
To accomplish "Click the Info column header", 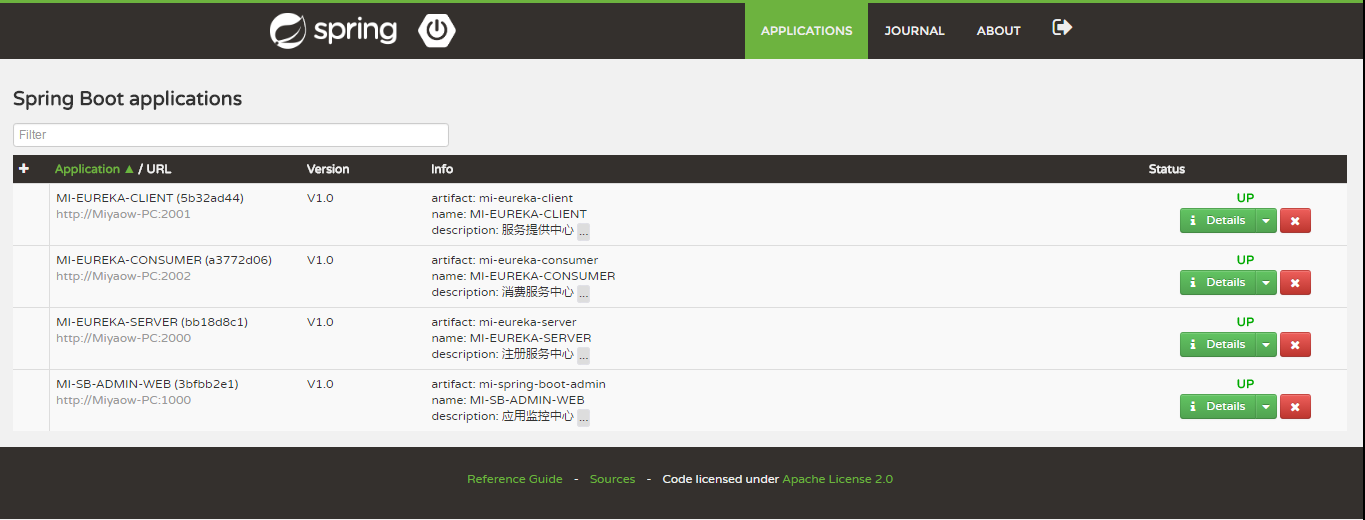I will (442, 169).
